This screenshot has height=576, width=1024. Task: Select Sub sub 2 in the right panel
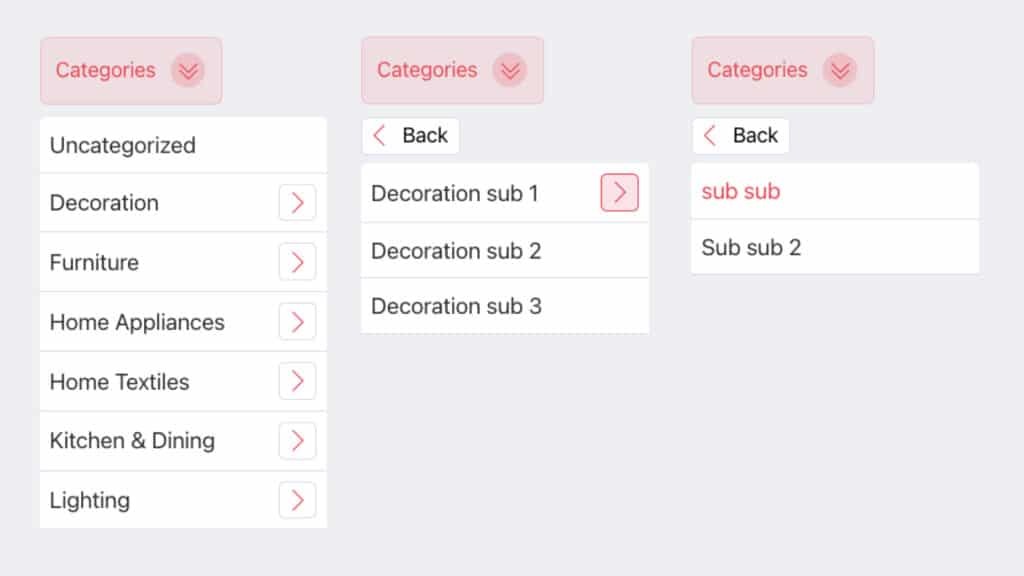[752, 247]
